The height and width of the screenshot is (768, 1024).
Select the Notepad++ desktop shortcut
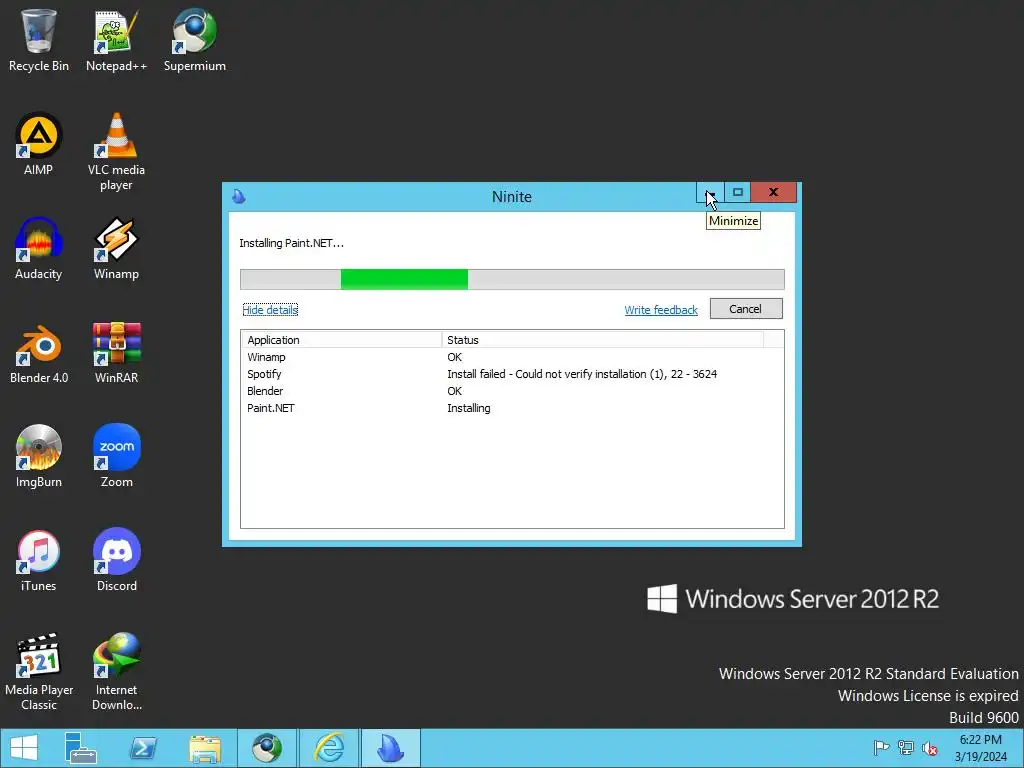pyautogui.click(x=116, y=40)
